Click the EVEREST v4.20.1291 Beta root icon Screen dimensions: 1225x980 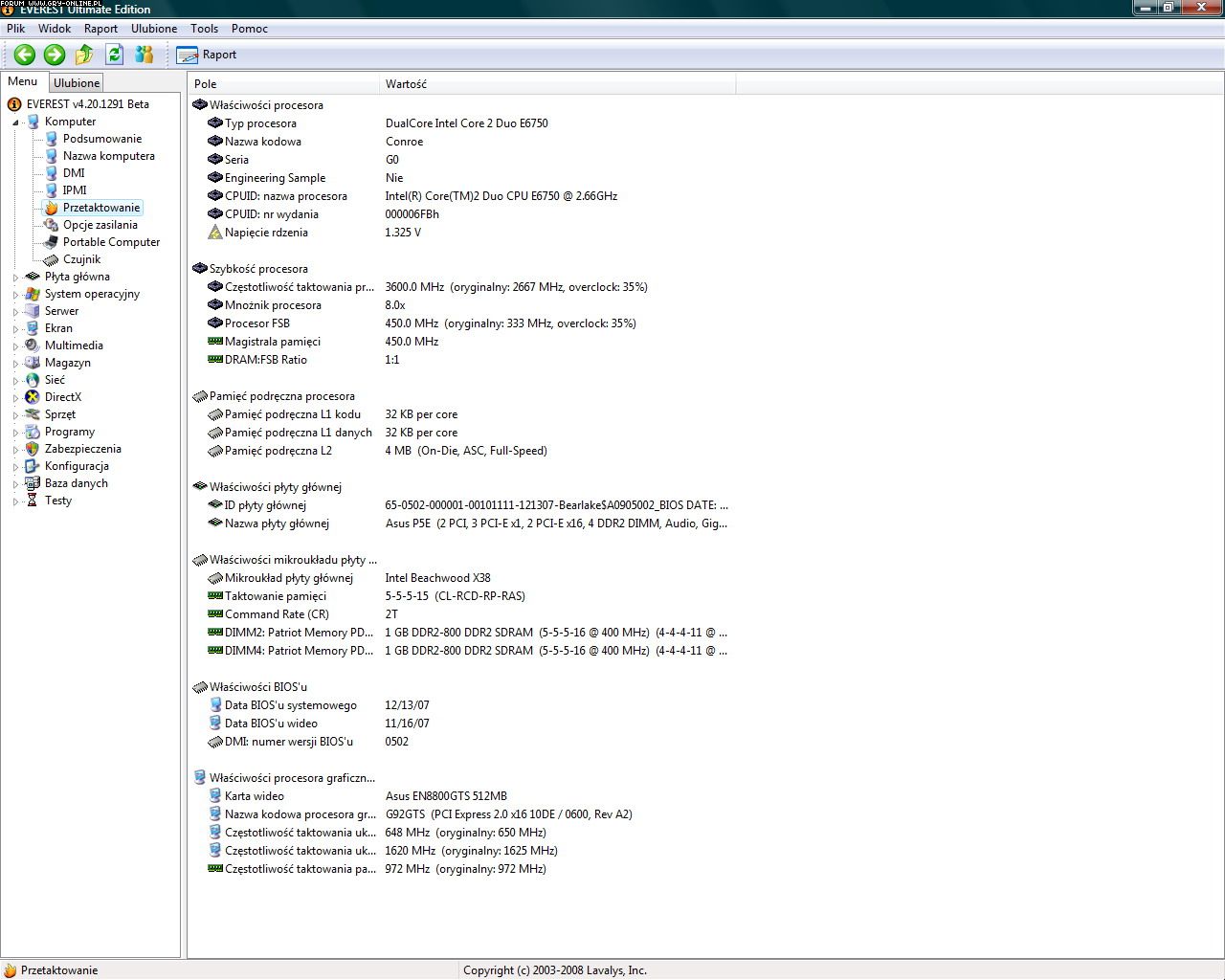[14, 104]
